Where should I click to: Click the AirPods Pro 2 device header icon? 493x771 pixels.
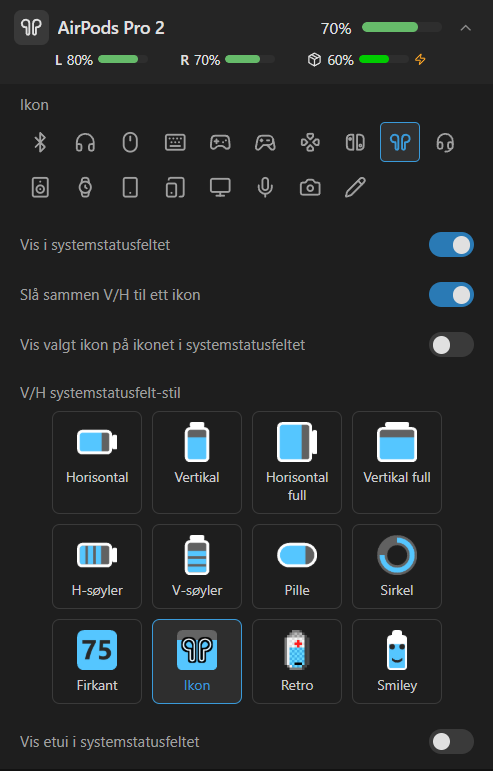pyautogui.click(x=31, y=28)
